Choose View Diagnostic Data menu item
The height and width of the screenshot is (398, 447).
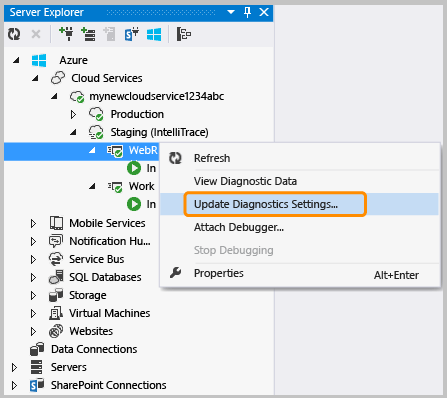(299, 181)
